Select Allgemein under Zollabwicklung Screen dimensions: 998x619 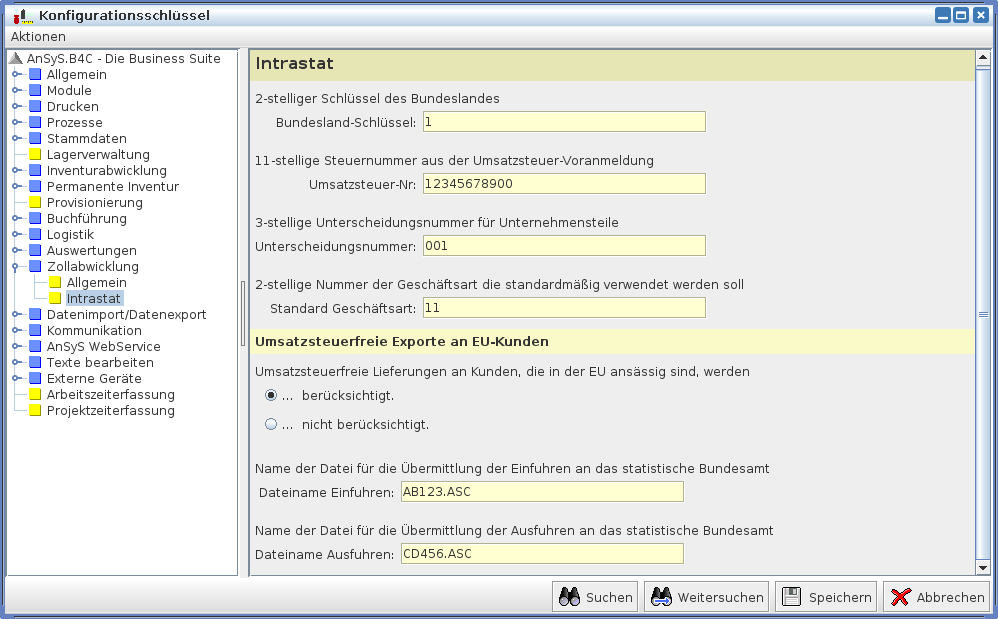point(96,283)
